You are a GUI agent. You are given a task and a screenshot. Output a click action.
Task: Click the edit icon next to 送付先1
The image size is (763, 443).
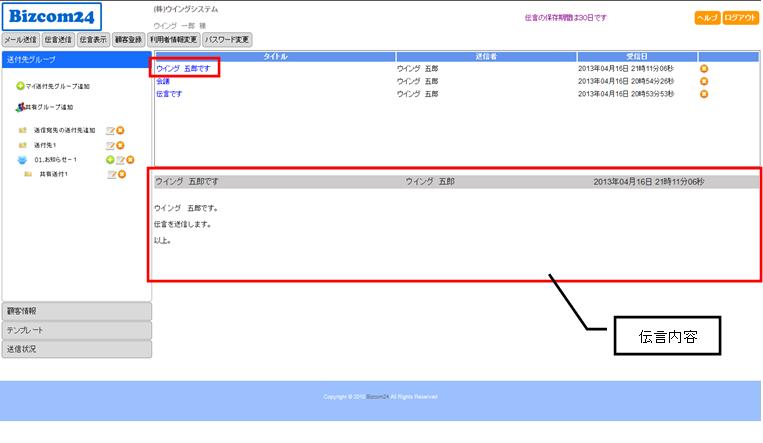[110, 145]
